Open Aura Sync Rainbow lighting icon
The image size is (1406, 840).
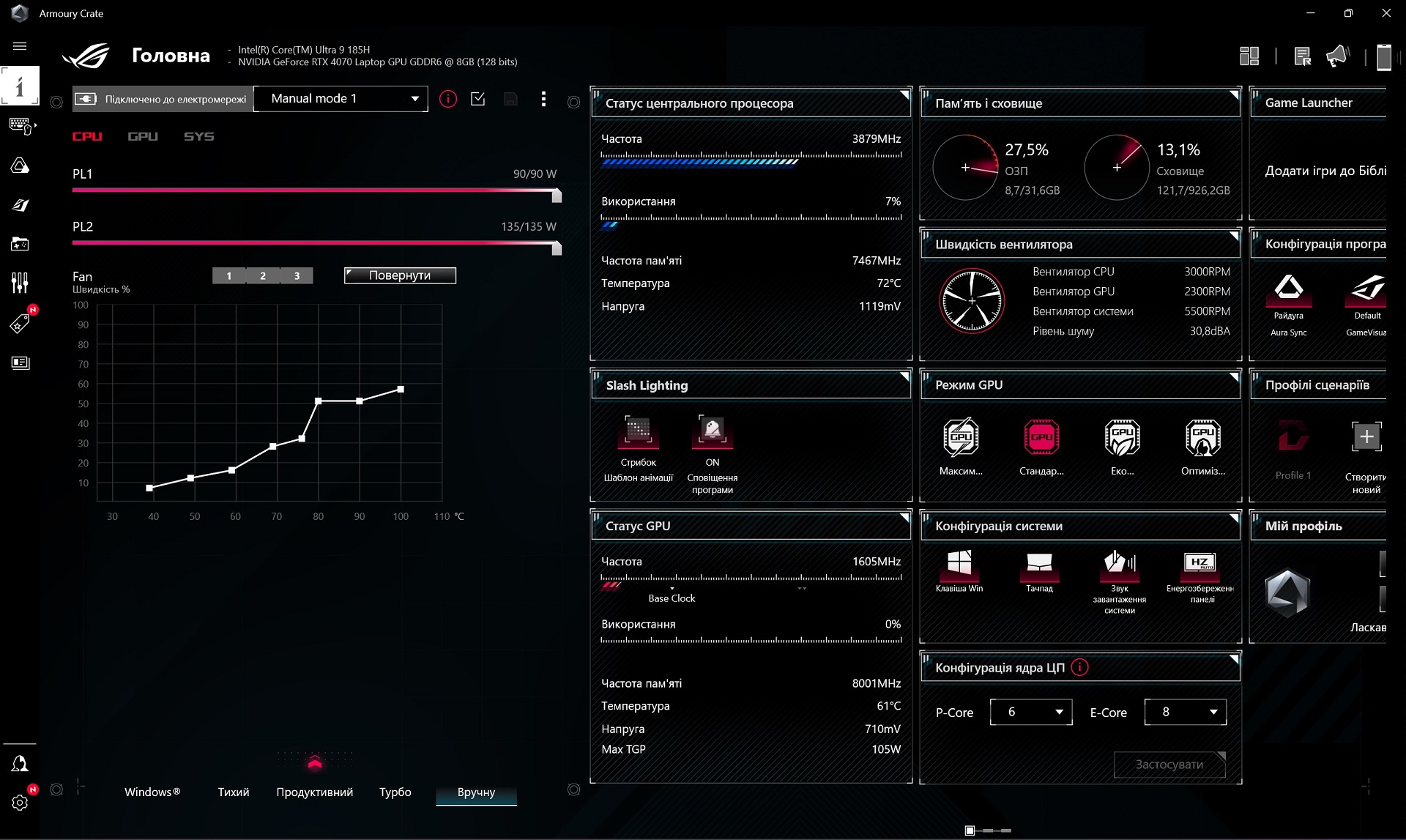(x=1288, y=287)
